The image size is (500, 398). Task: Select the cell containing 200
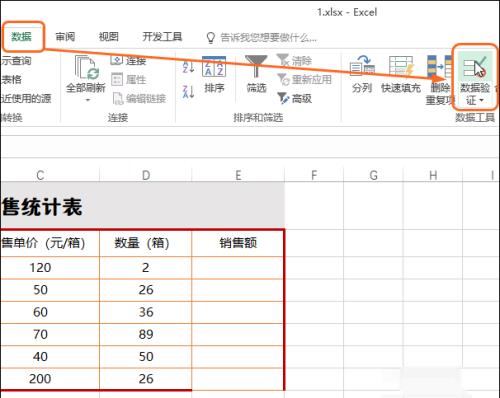[x=50, y=379]
